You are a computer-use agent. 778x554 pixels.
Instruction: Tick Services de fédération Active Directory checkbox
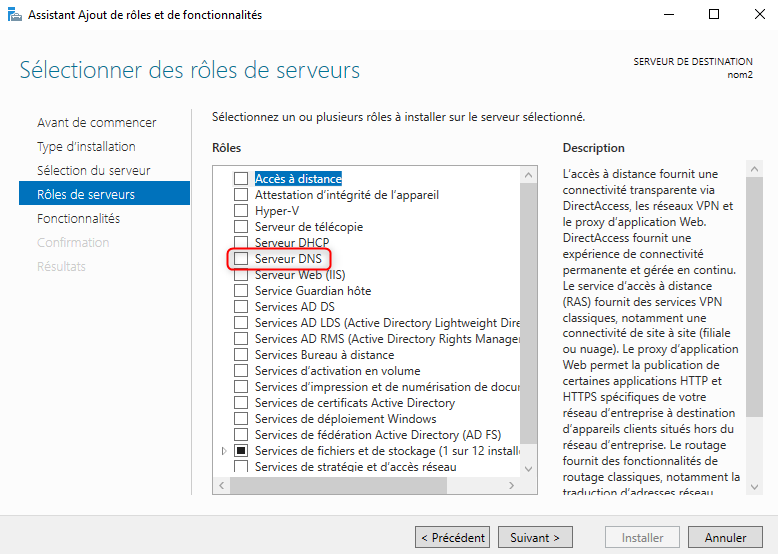click(x=241, y=434)
